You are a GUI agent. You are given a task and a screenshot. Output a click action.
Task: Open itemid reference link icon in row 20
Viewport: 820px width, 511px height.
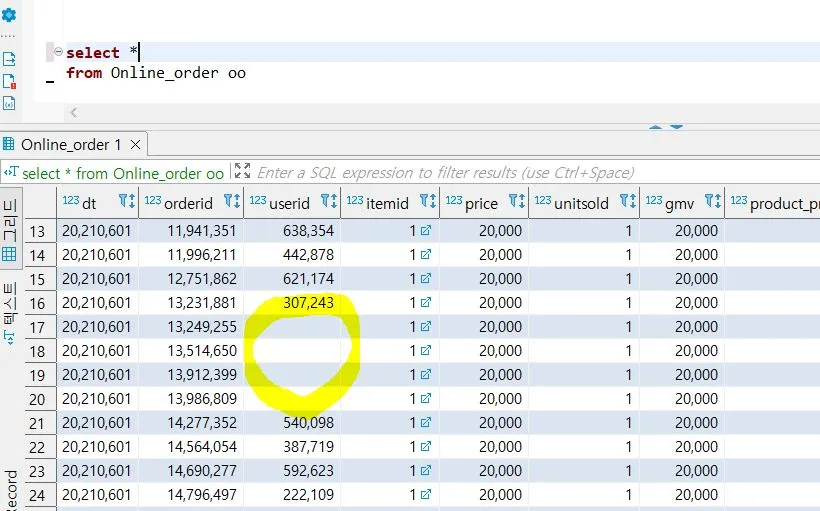tap(426, 399)
